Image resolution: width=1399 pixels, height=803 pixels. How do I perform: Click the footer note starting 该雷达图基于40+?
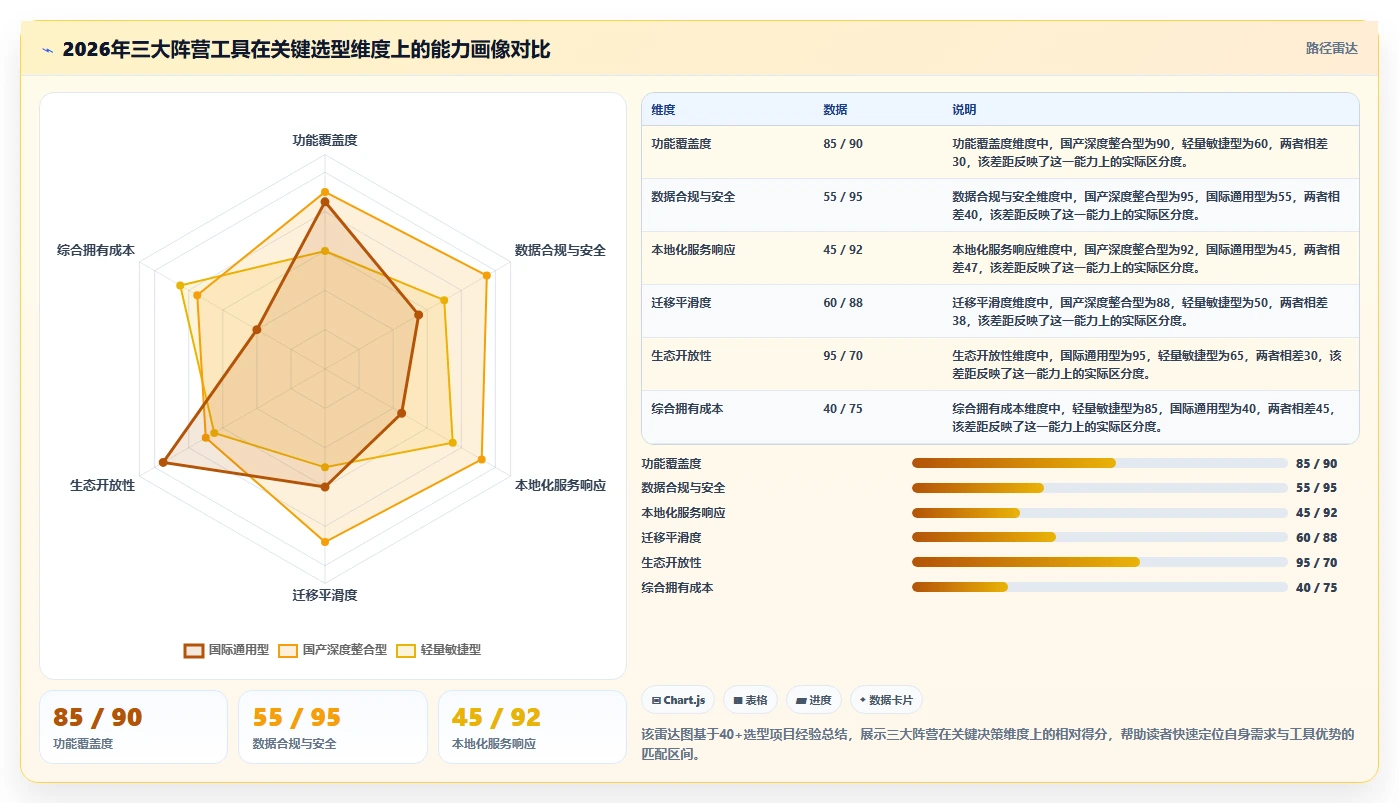click(x=997, y=744)
